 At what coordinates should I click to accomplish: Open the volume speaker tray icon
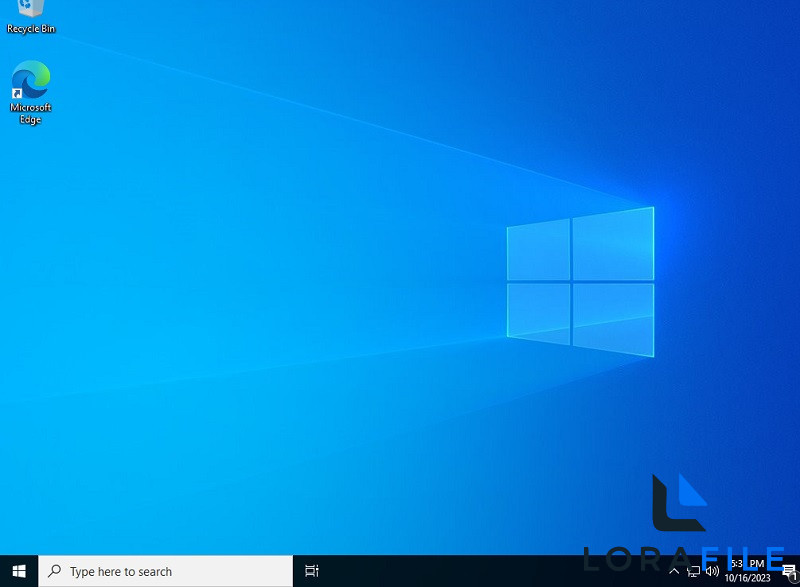coord(712,571)
